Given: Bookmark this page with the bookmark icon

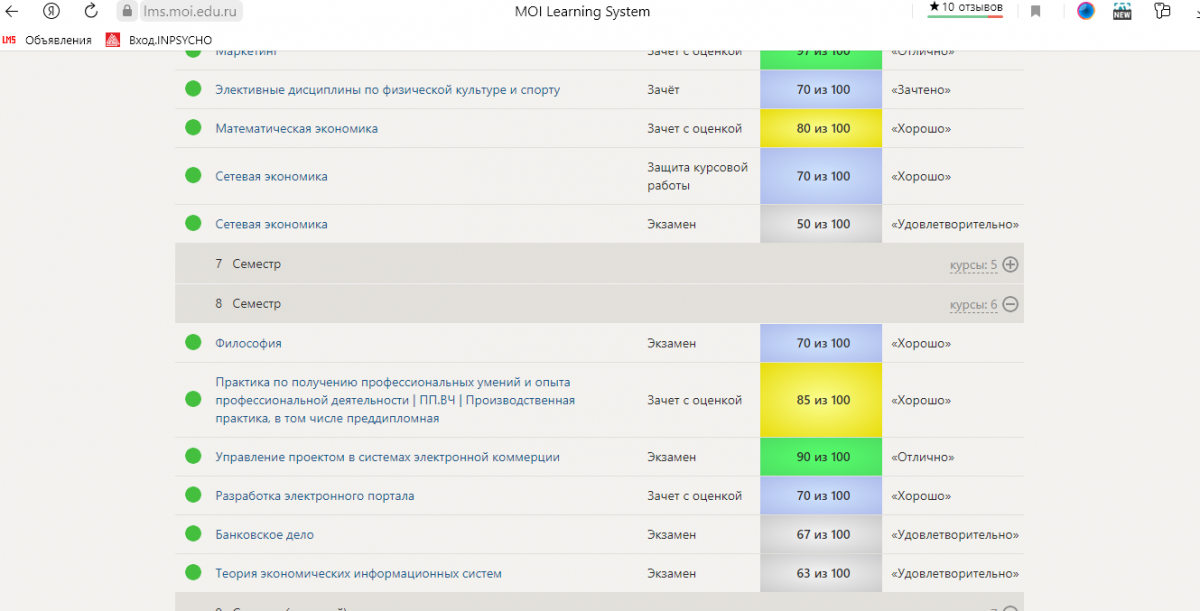Looking at the screenshot, I should tap(1036, 12).
